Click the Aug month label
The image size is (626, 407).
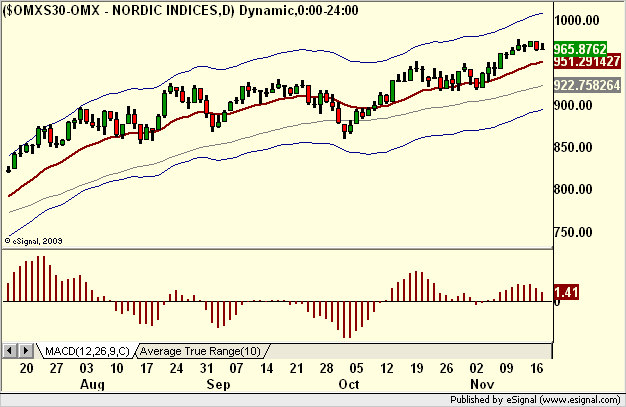92,385
